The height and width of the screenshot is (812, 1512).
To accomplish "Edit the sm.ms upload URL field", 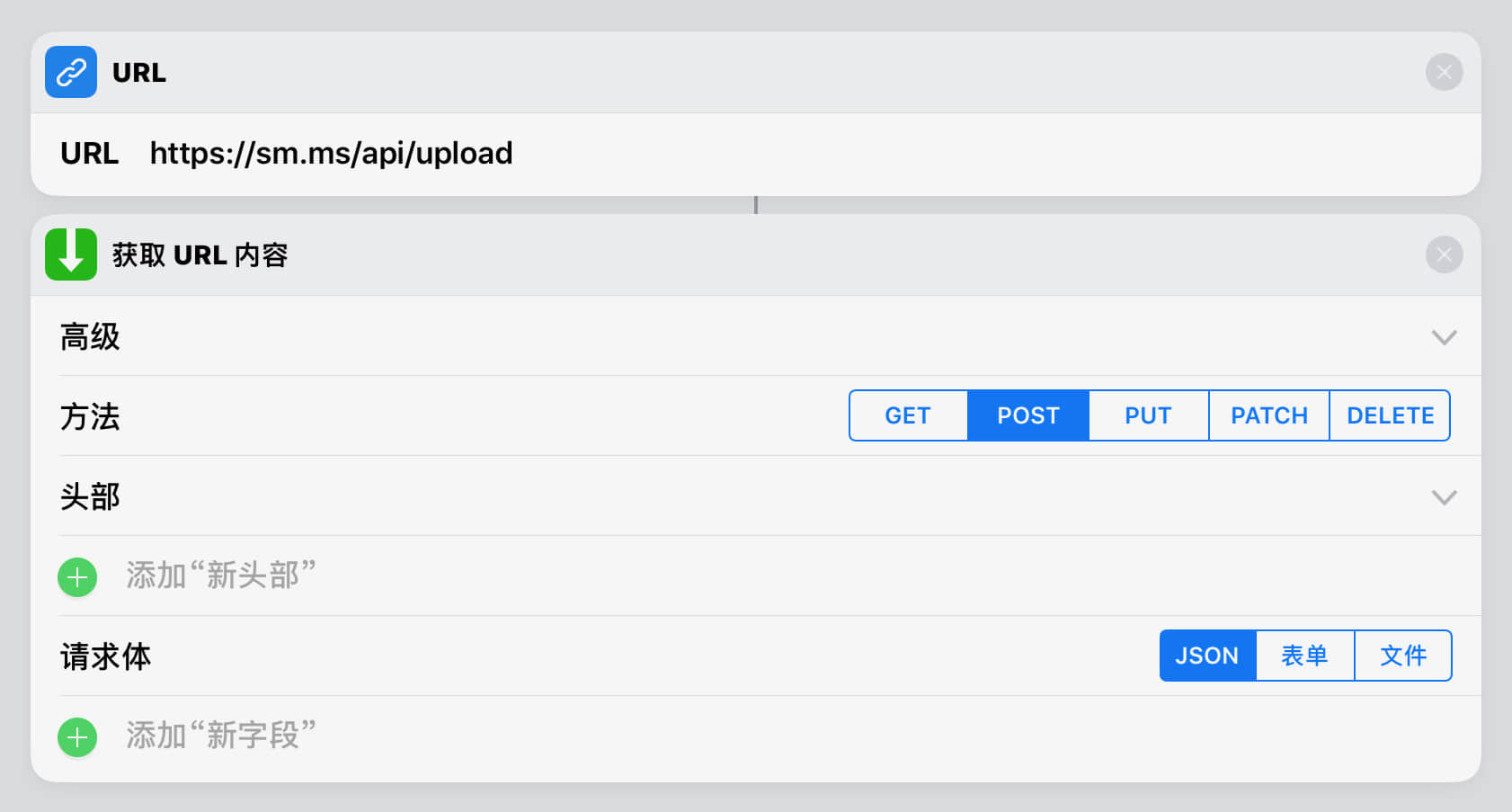I will tap(331, 154).
